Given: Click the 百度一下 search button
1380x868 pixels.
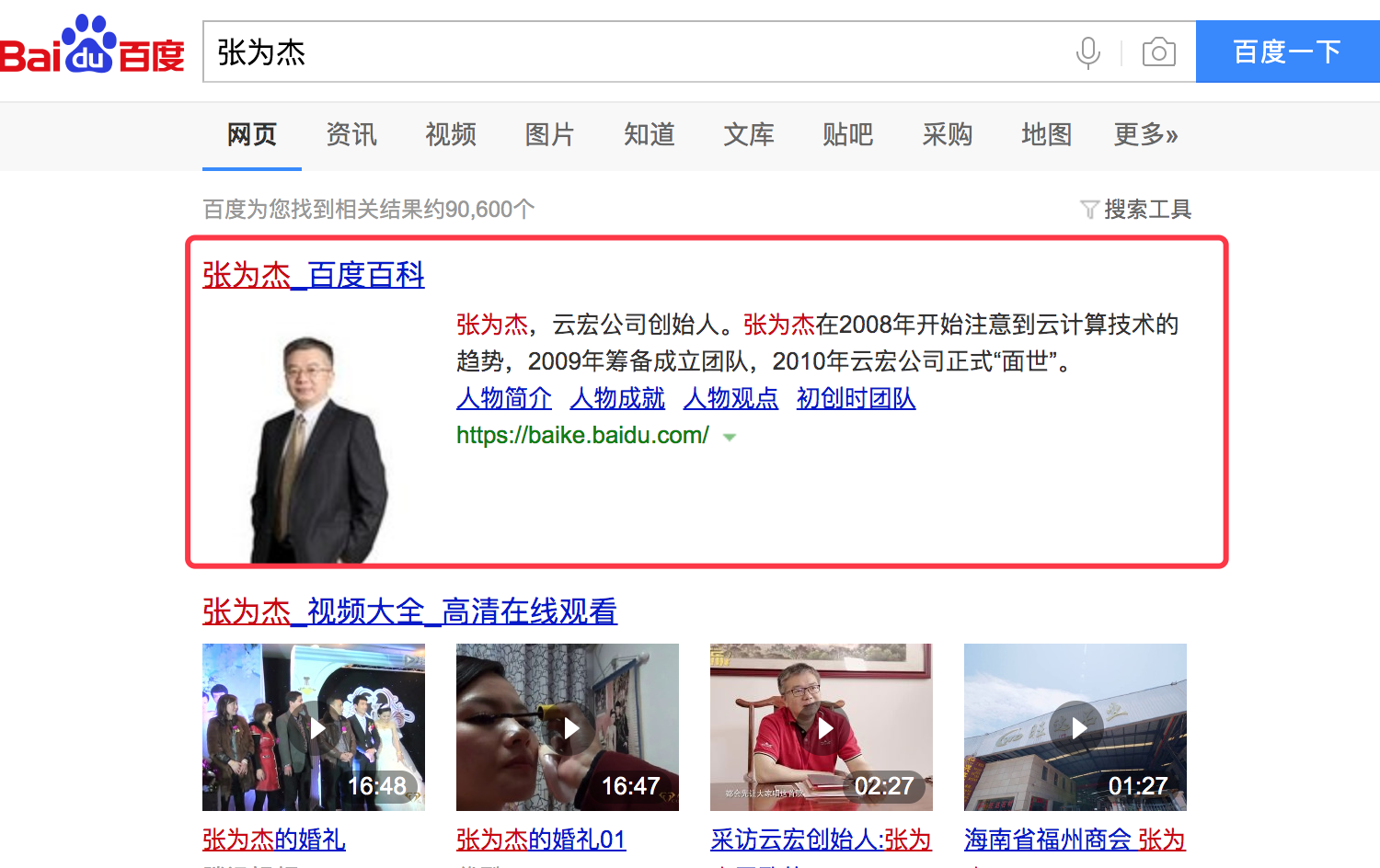Looking at the screenshot, I should 1288,51.
